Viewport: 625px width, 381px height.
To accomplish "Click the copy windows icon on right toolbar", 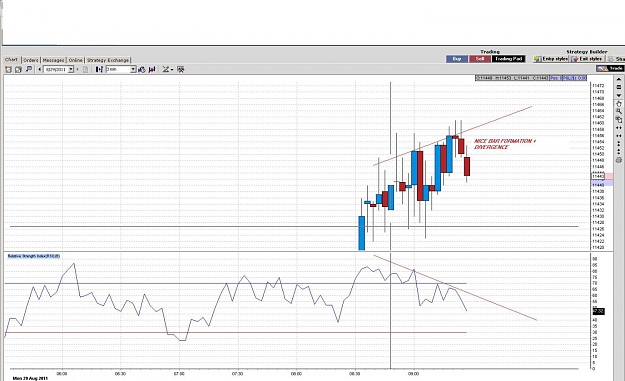I will pos(619,120).
